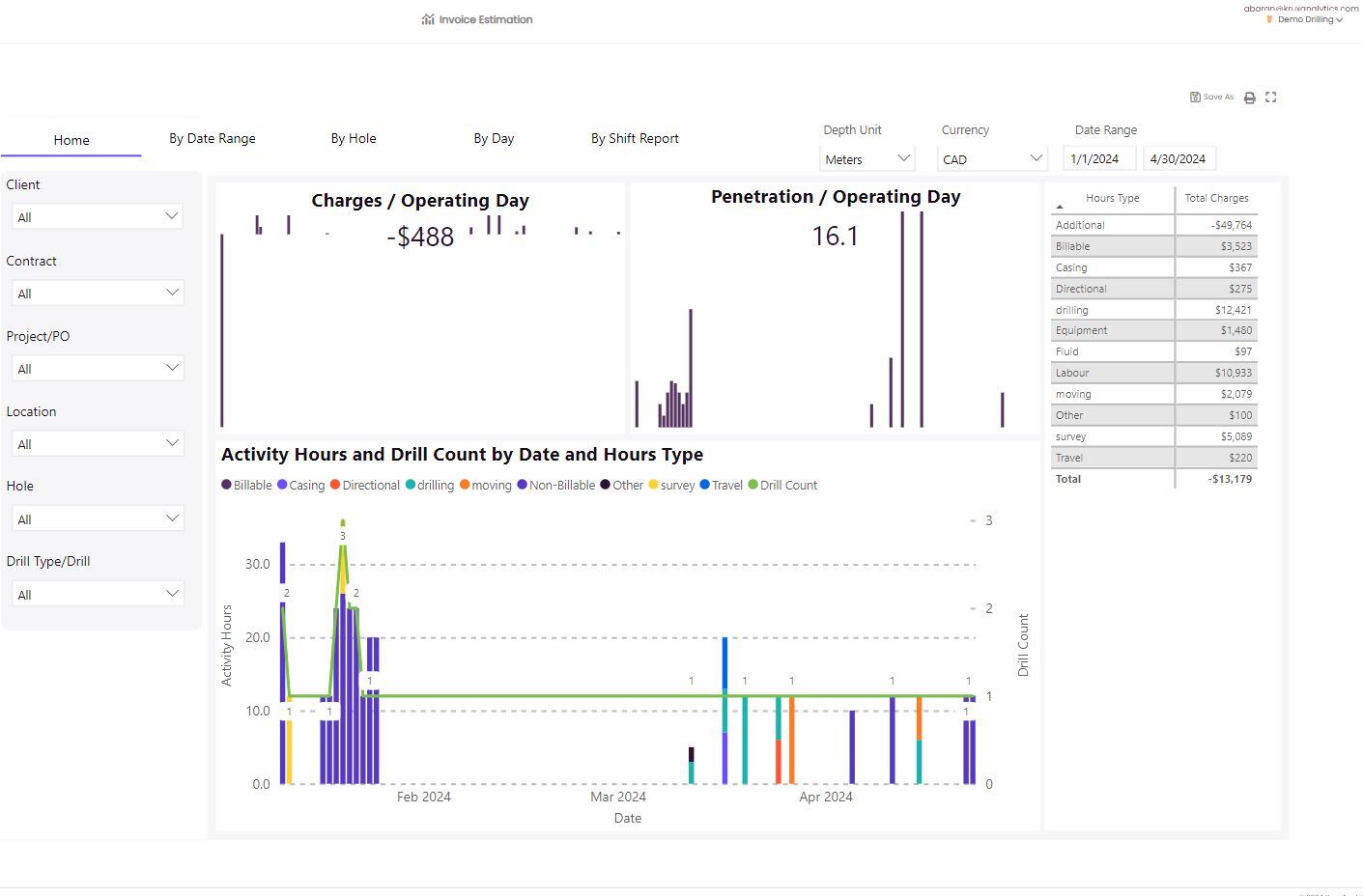Click the drill bit icon beside Demo Drilling
Screen dimensions: 1363x896
1268,19
